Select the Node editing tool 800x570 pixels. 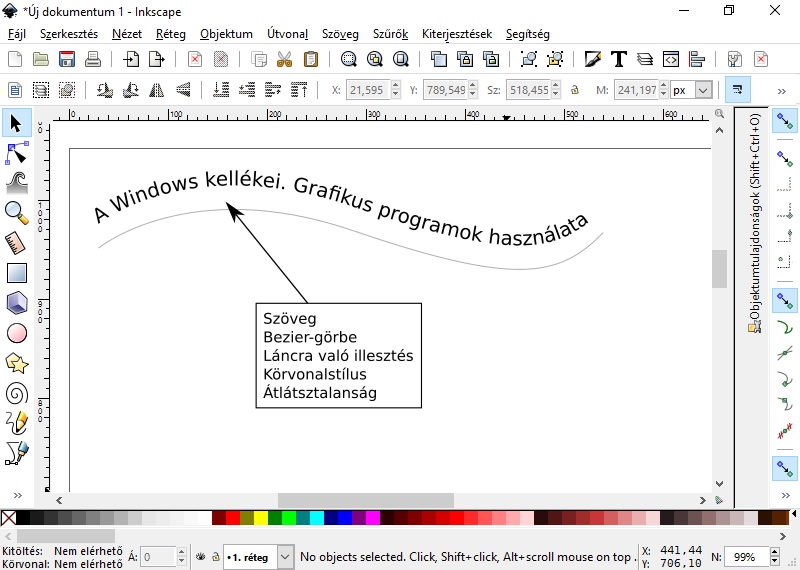16,153
